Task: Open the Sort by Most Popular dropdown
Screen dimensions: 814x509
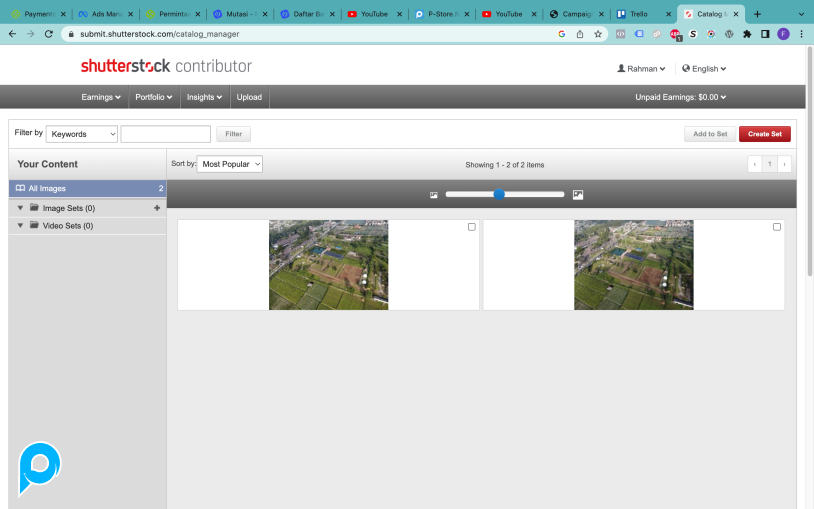Action: click(x=230, y=164)
